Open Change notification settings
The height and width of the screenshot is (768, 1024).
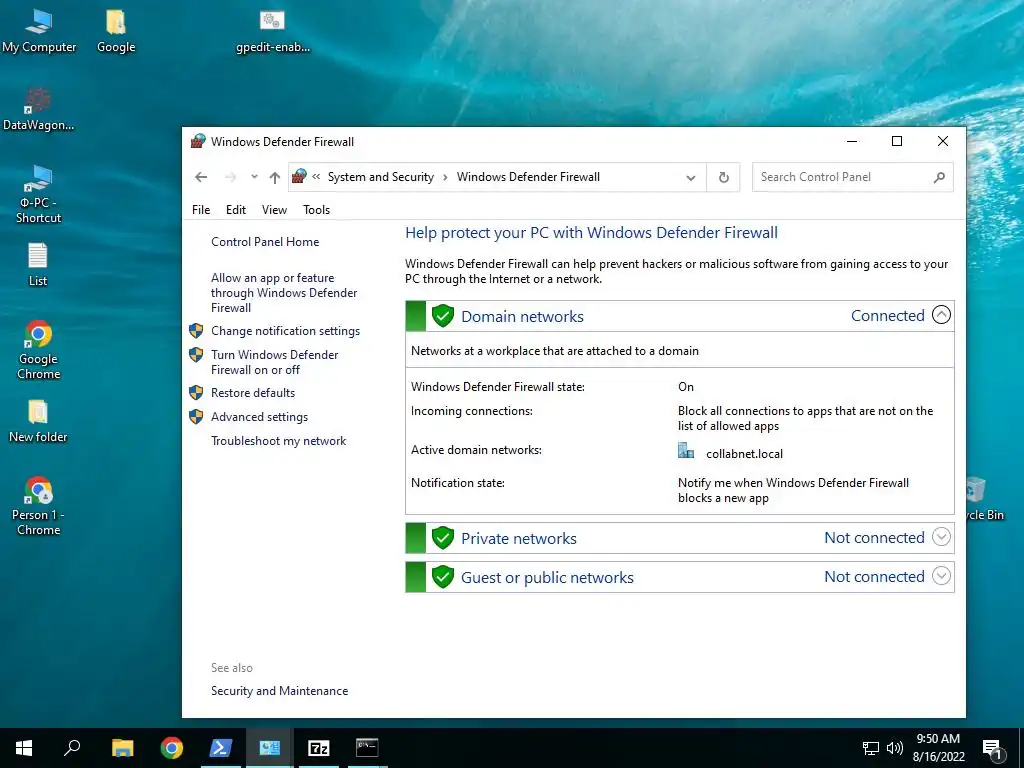coord(285,331)
